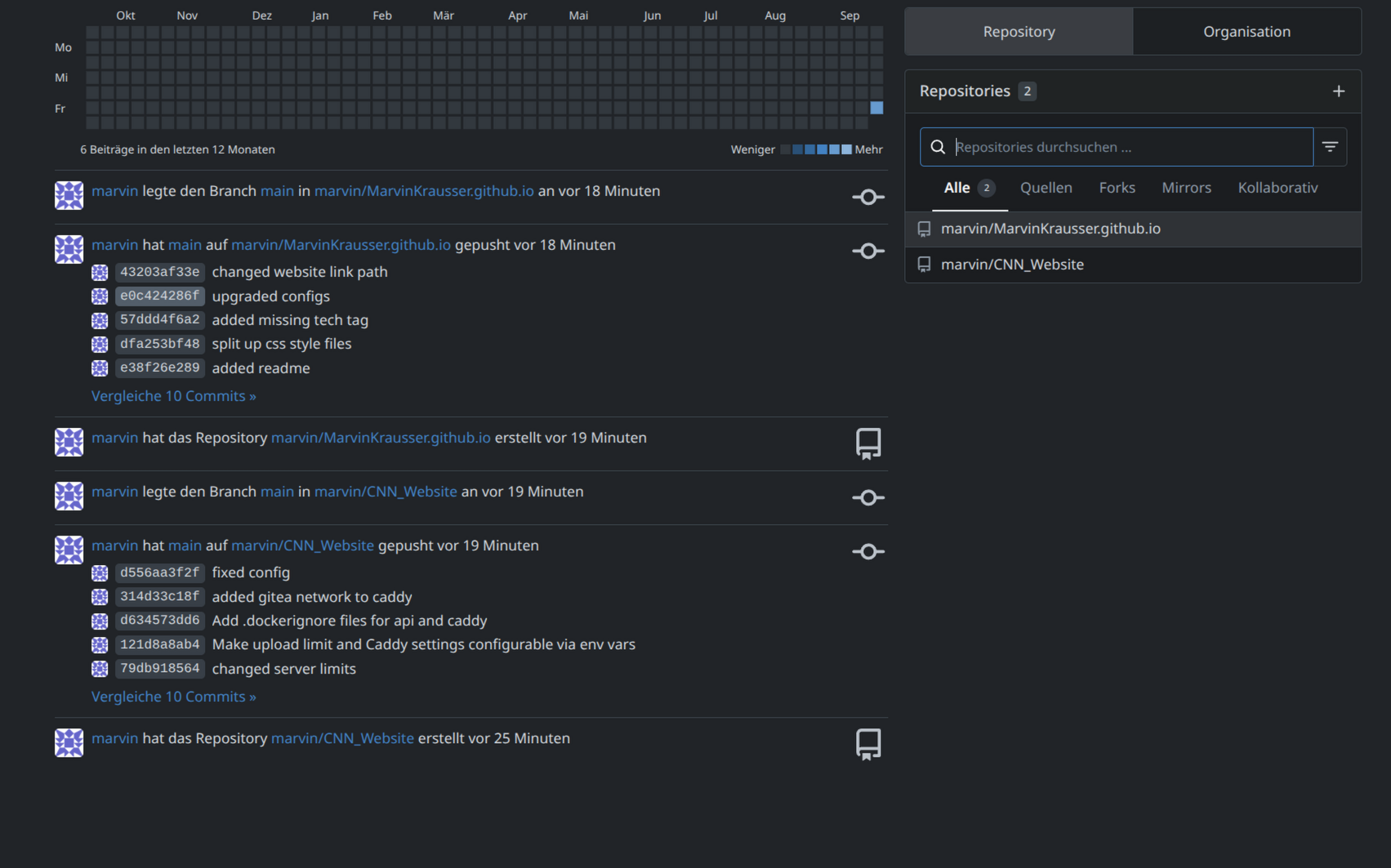
Task: Click repository icon beside MarvinKrausser.github.io created entry
Action: click(868, 443)
